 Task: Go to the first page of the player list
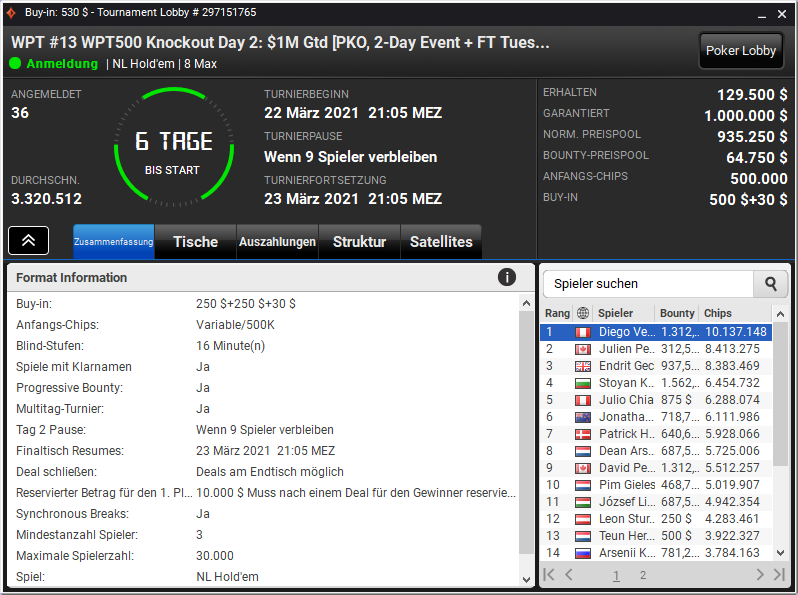549,575
